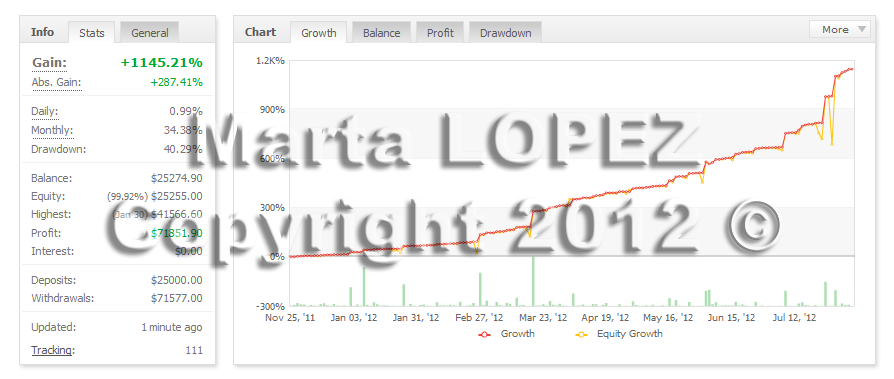Click the Daily stat label

[x=44, y=112]
